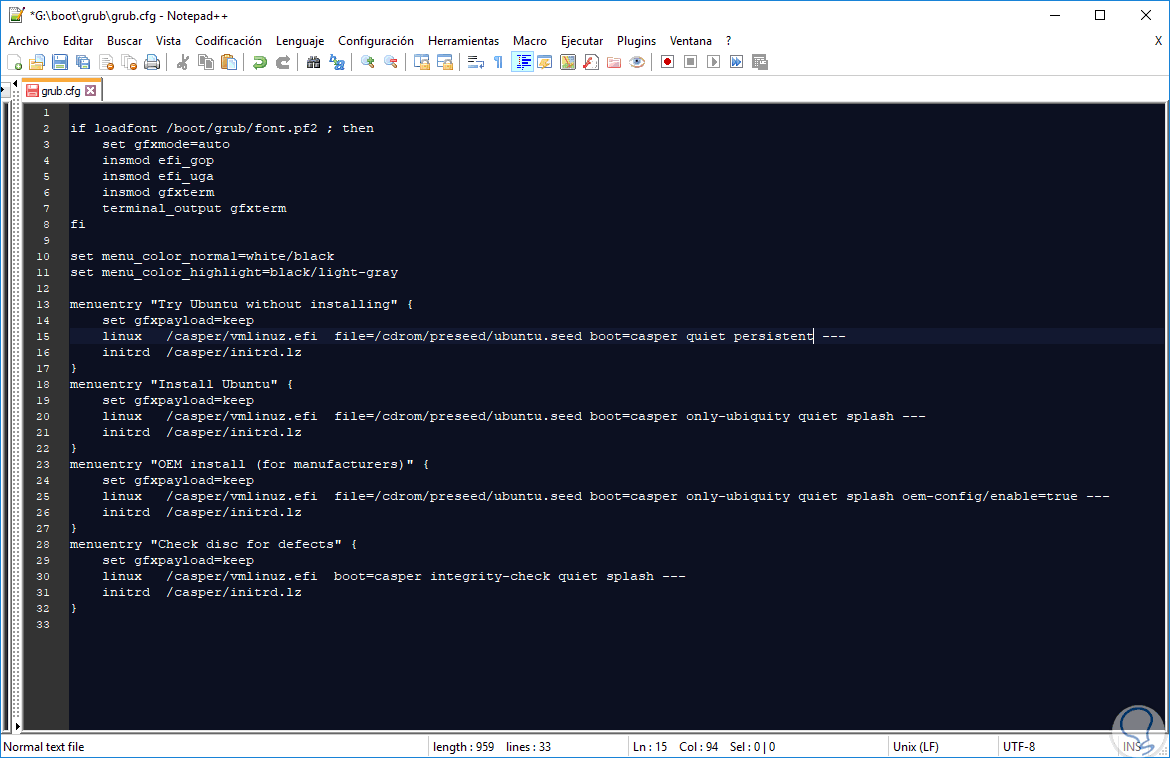Click the Open file icon
The width and height of the screenshot is (1170, 758).
(37, 63)
